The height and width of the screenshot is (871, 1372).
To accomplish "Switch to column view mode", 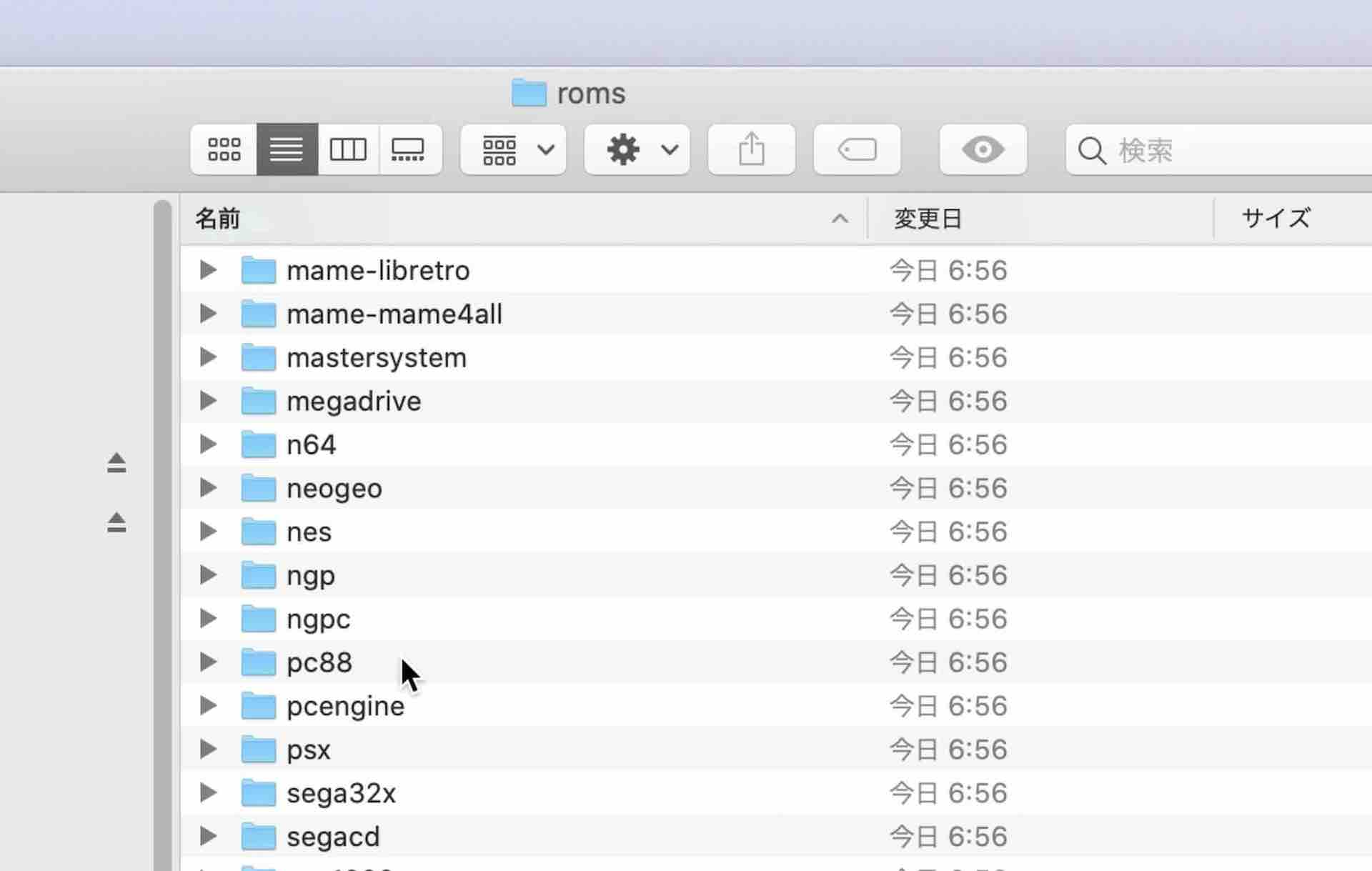I will tap(348, 149).
